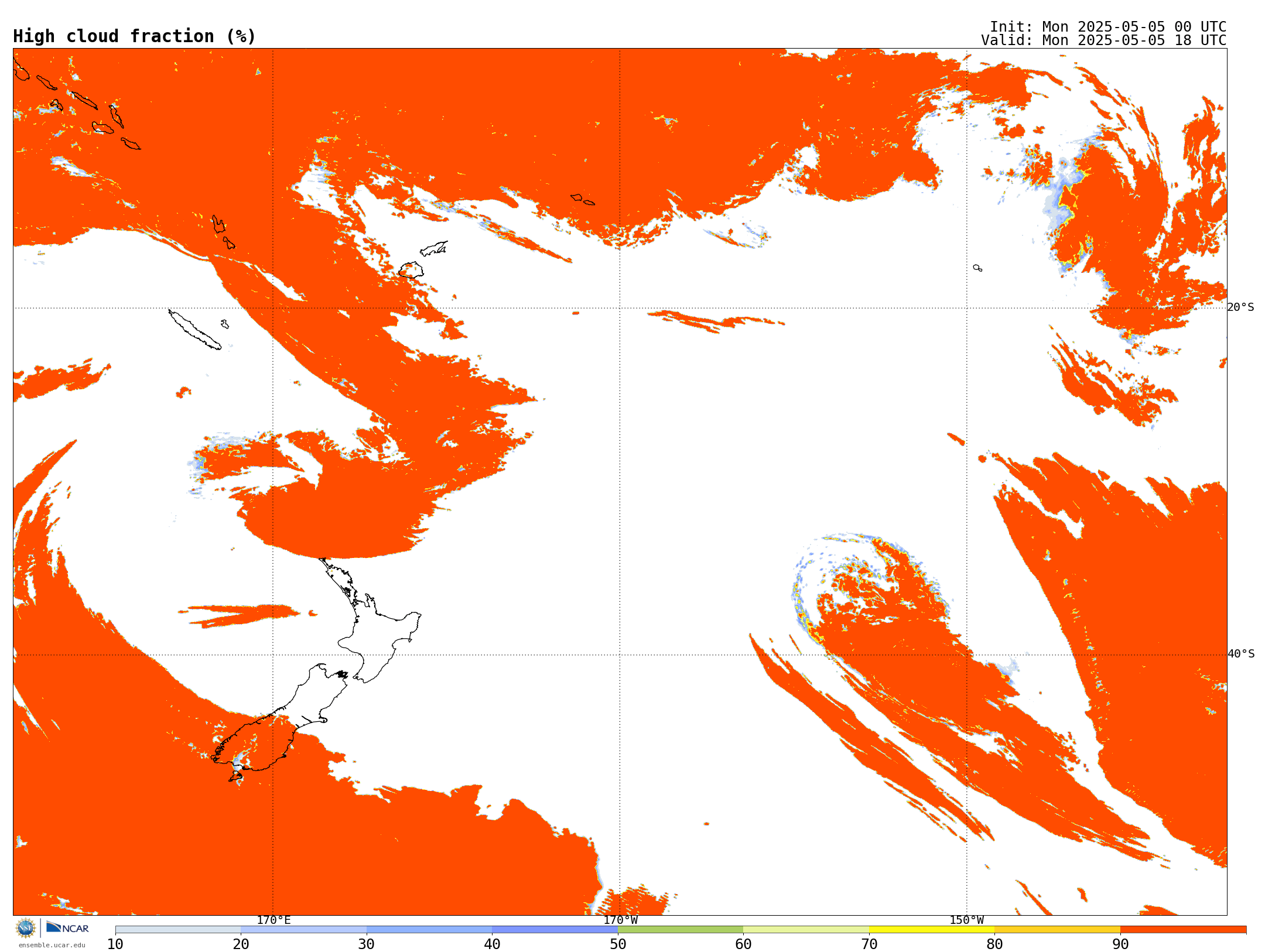Screen dimensions: 1265x952
Task: Select the 'Valid: Mon 2025-05-05 18 UTC' text
Action: 1104,40
